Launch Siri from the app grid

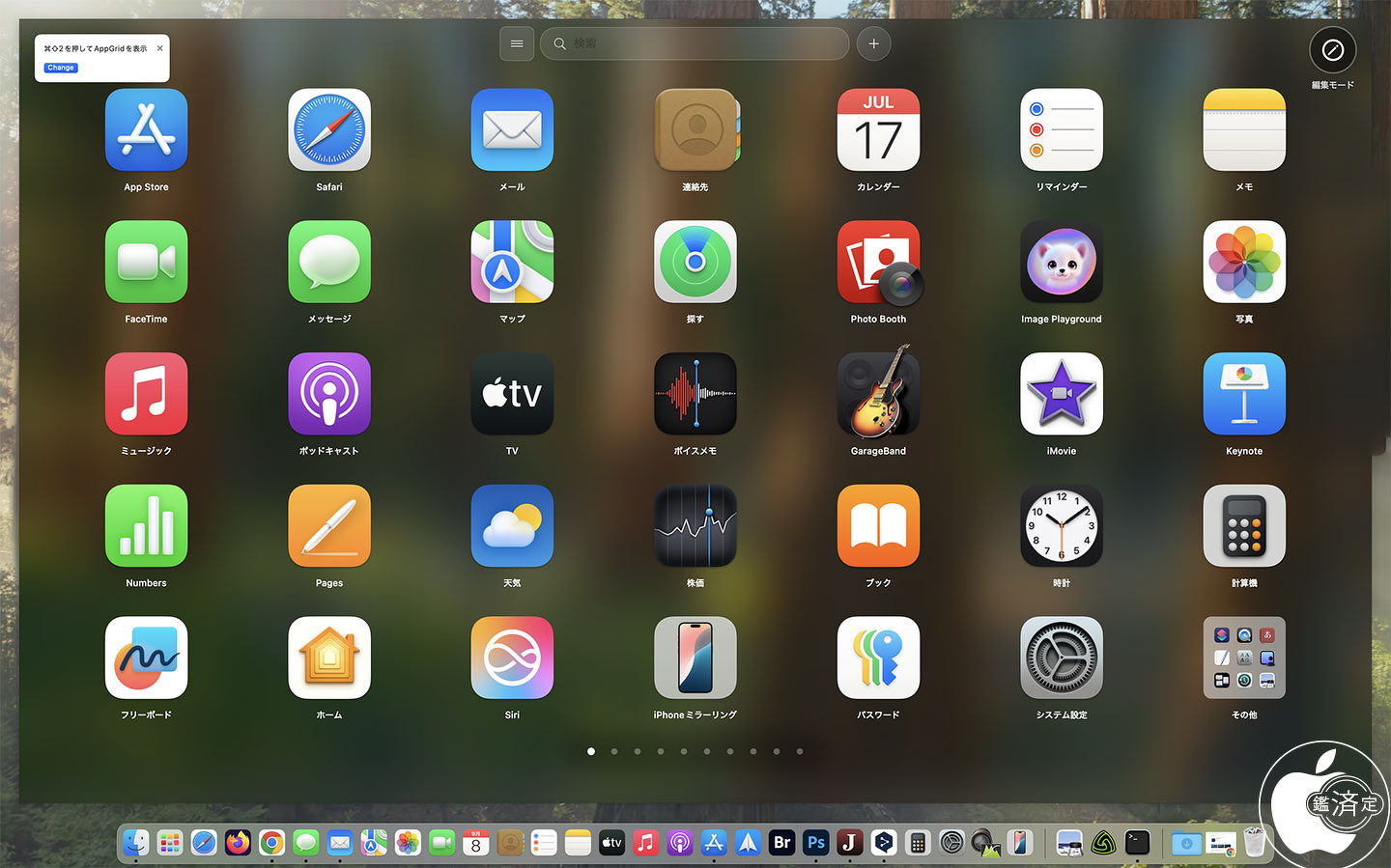click(x=512, y=658)
